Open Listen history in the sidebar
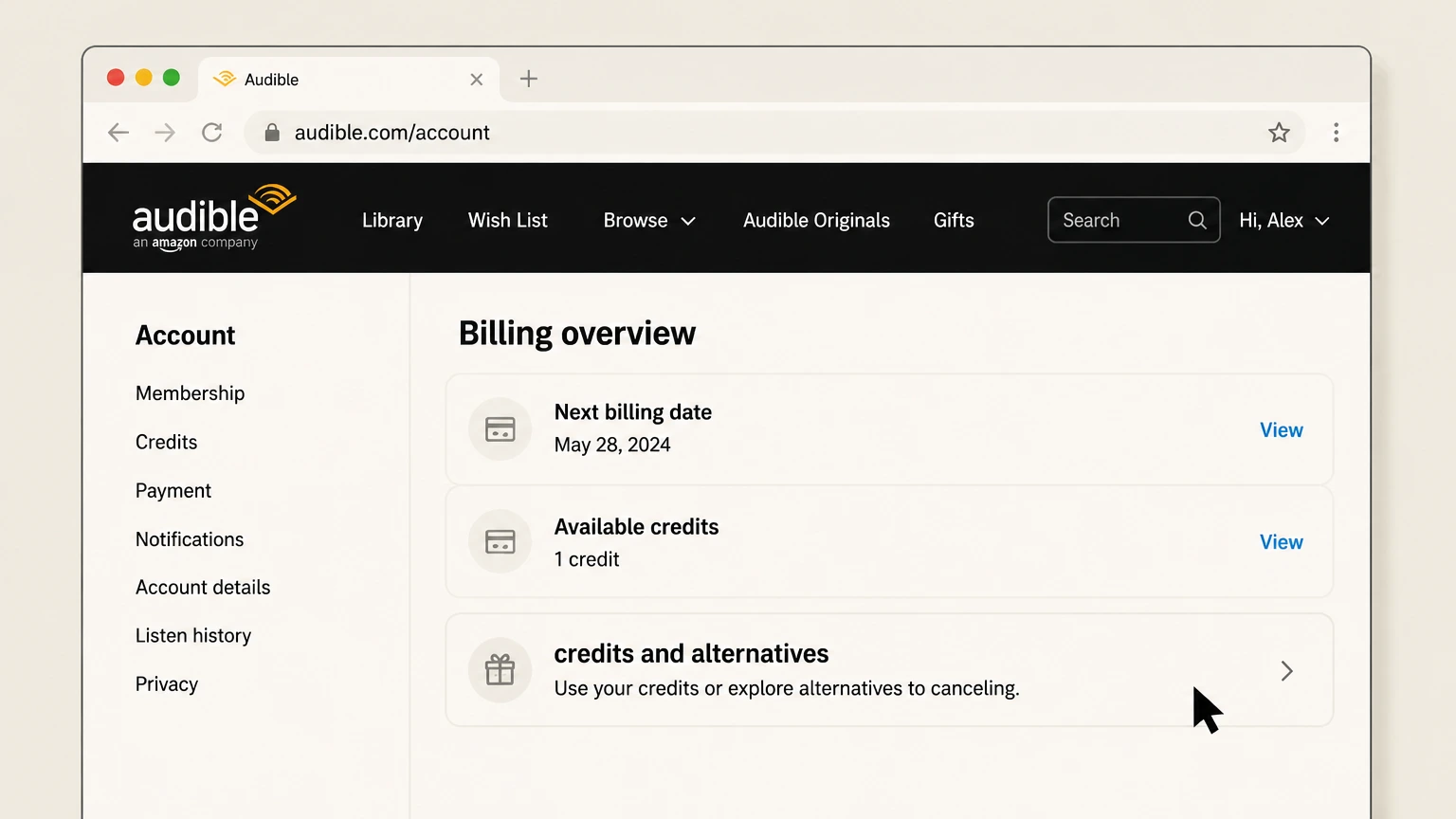1456x819 pixels. coord(193,635)
